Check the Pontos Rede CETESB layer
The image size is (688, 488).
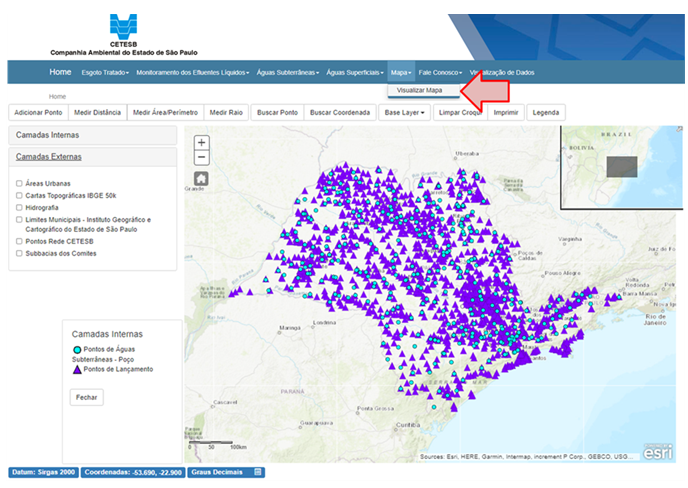[19, 242]
